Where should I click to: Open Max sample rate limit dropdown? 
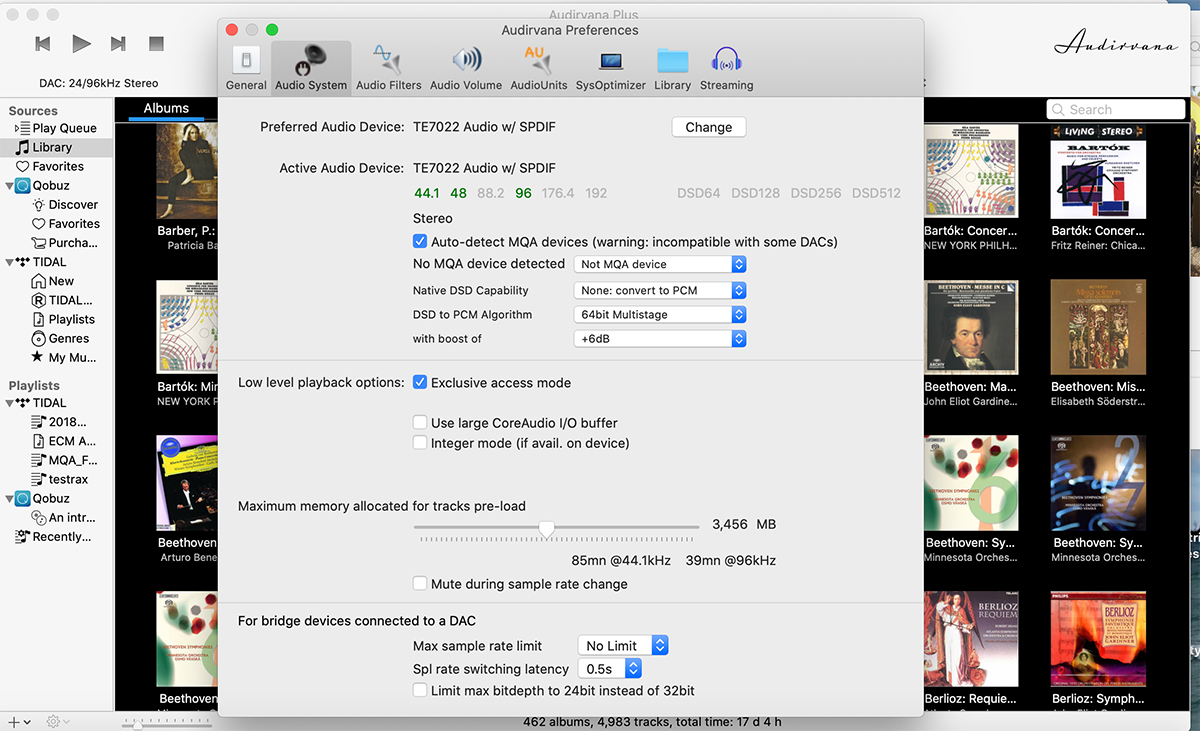pos(623,646)
